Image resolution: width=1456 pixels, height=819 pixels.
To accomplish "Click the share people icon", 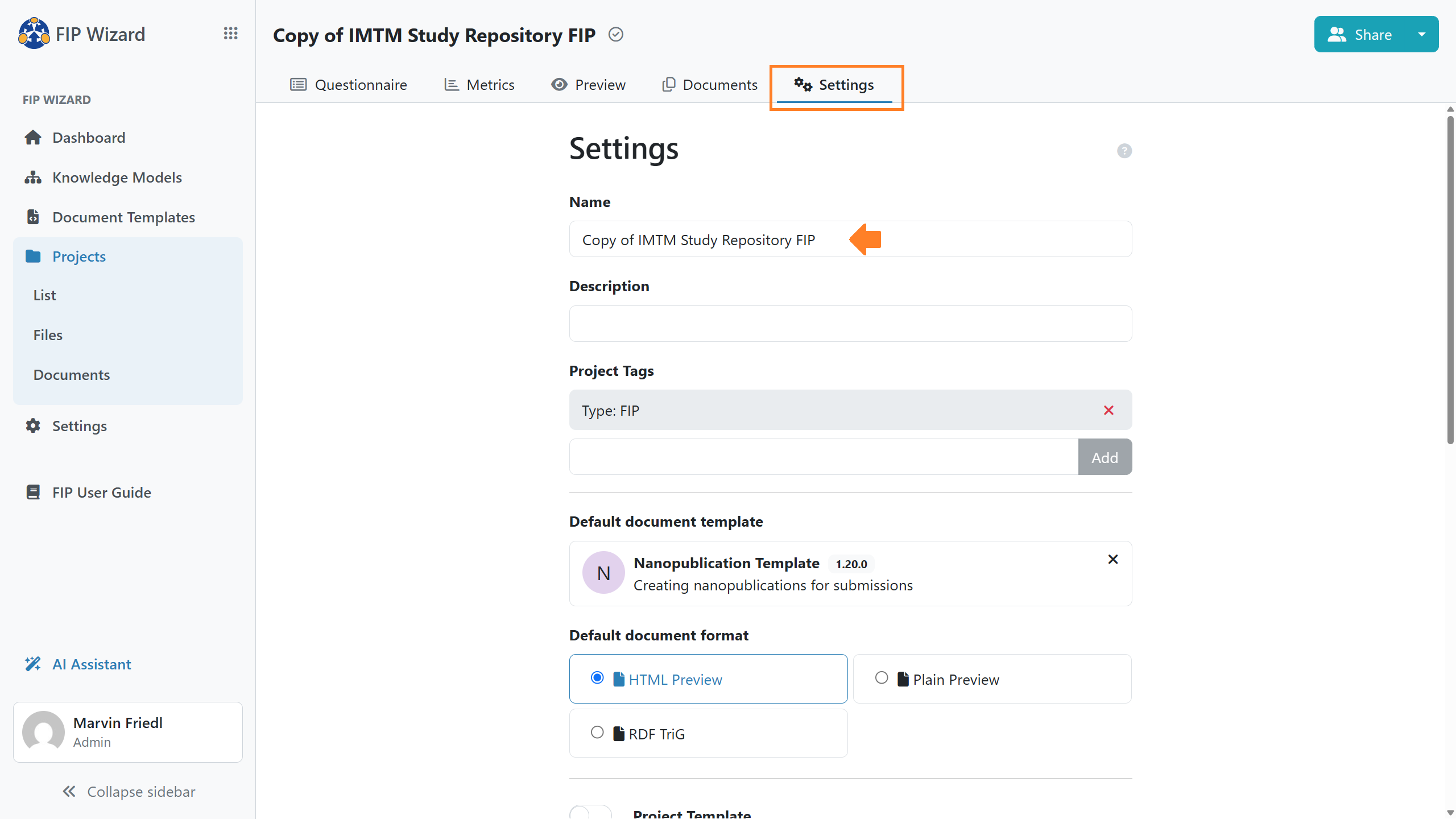I will pos(1337,35).
